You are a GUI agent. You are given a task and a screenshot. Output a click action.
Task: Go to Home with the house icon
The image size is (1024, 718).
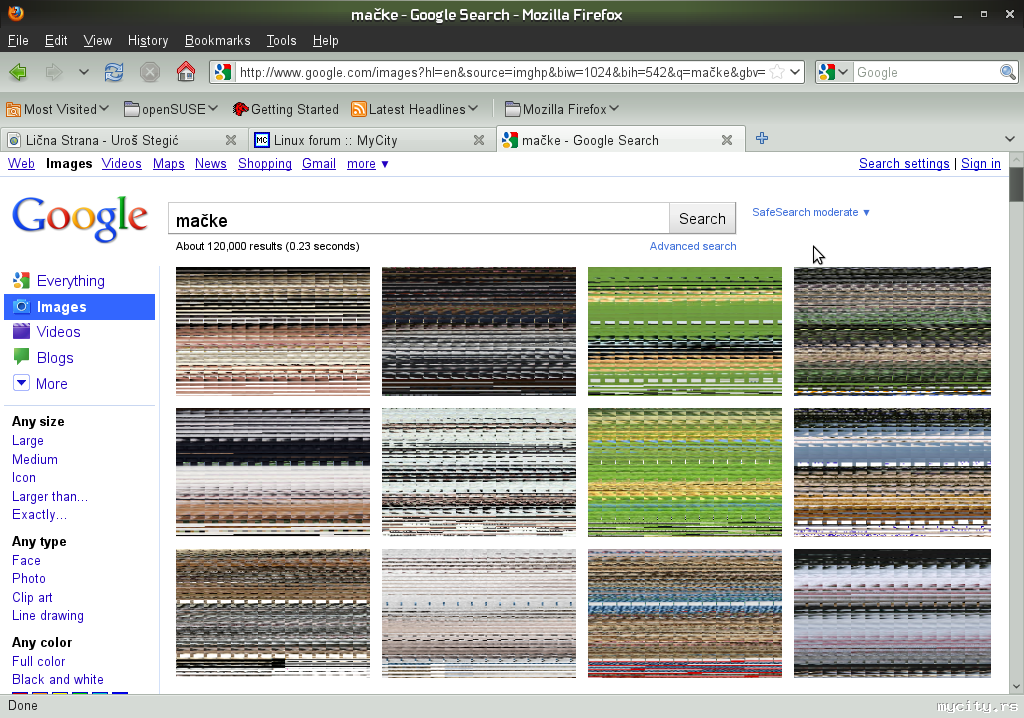185,72
